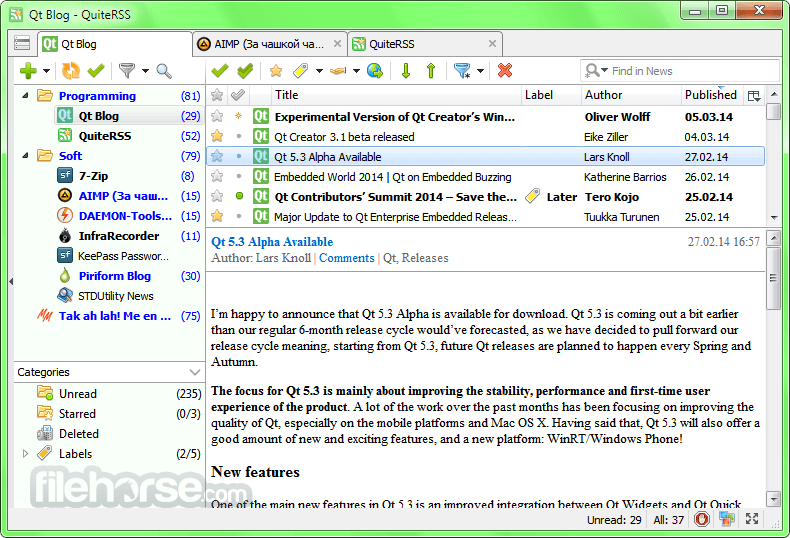The image size is (790, 538).
Task: Toggle star on Experimental Version of Qt Creator row
Action: pyautogui.click(x=217, y=116)
